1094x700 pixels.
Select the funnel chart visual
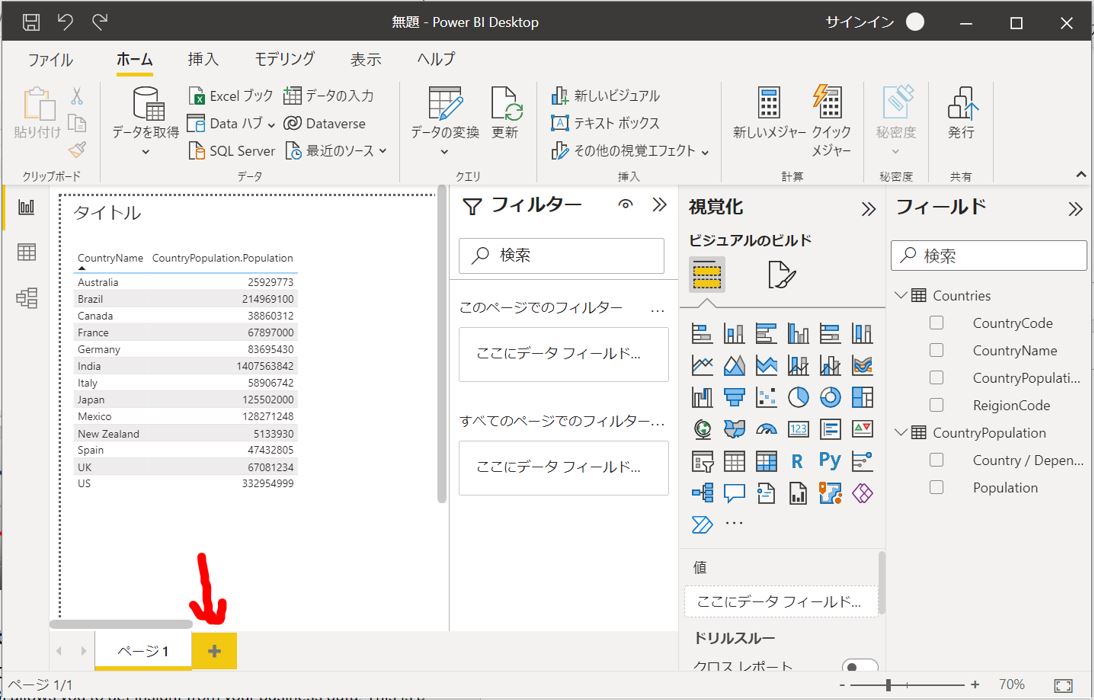[x=734, y=397]
